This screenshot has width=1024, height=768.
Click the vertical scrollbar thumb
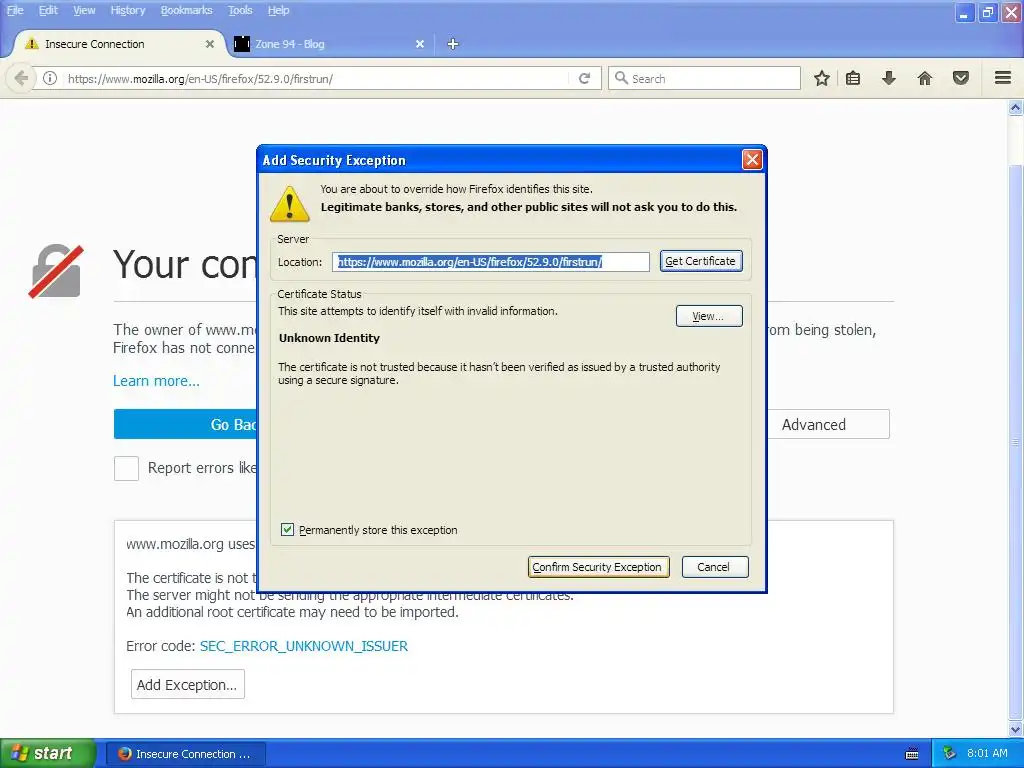(1016, 443)
